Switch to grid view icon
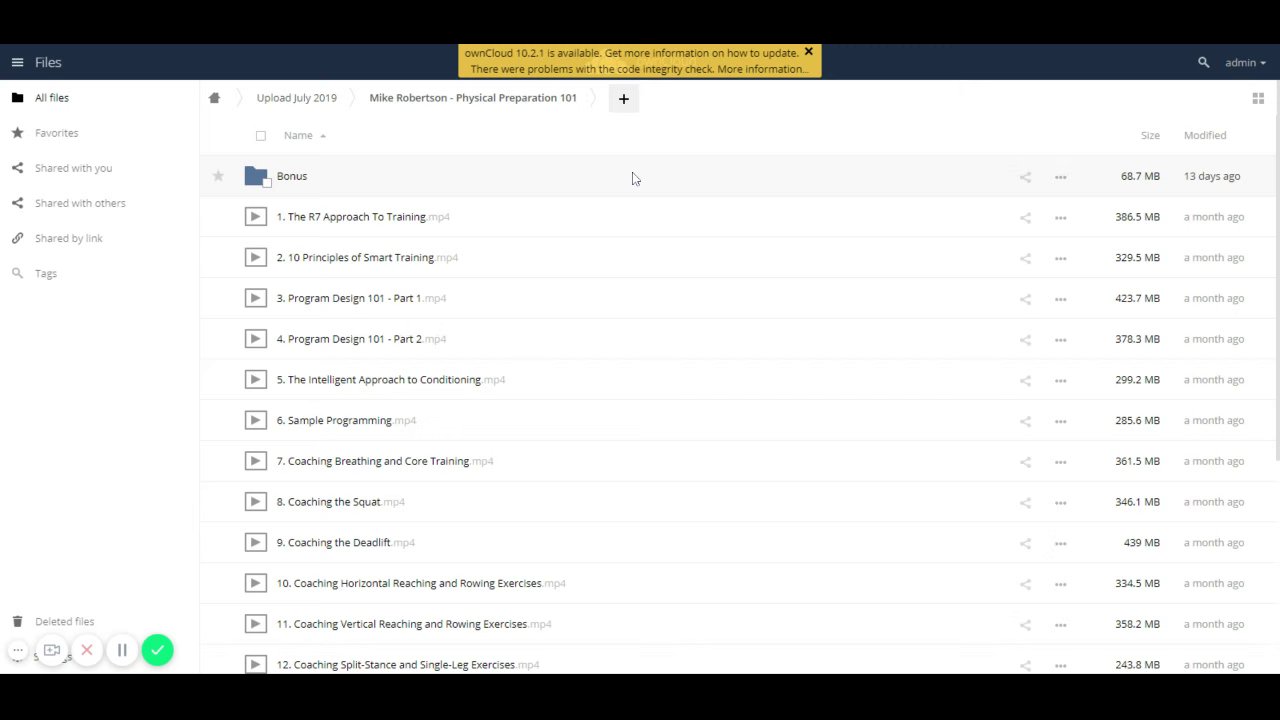The width and height of the screenshot is (1280, 720). 1258,98
